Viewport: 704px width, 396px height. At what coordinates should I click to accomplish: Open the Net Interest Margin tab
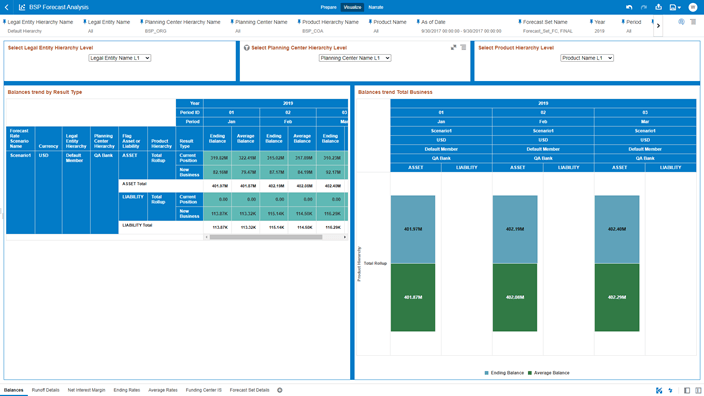[x=86, y=390]
